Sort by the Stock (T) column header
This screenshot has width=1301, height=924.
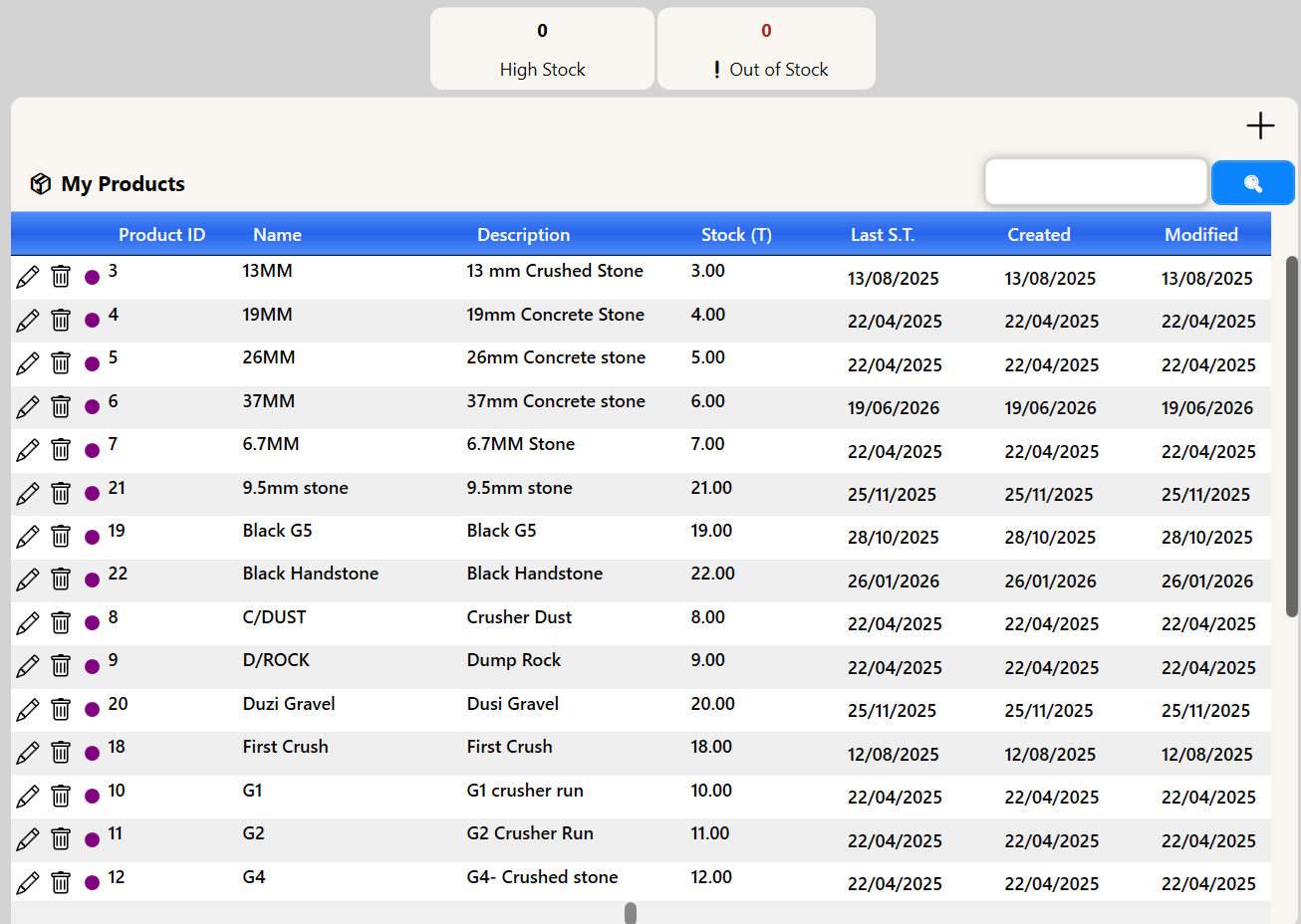(736, 235)
